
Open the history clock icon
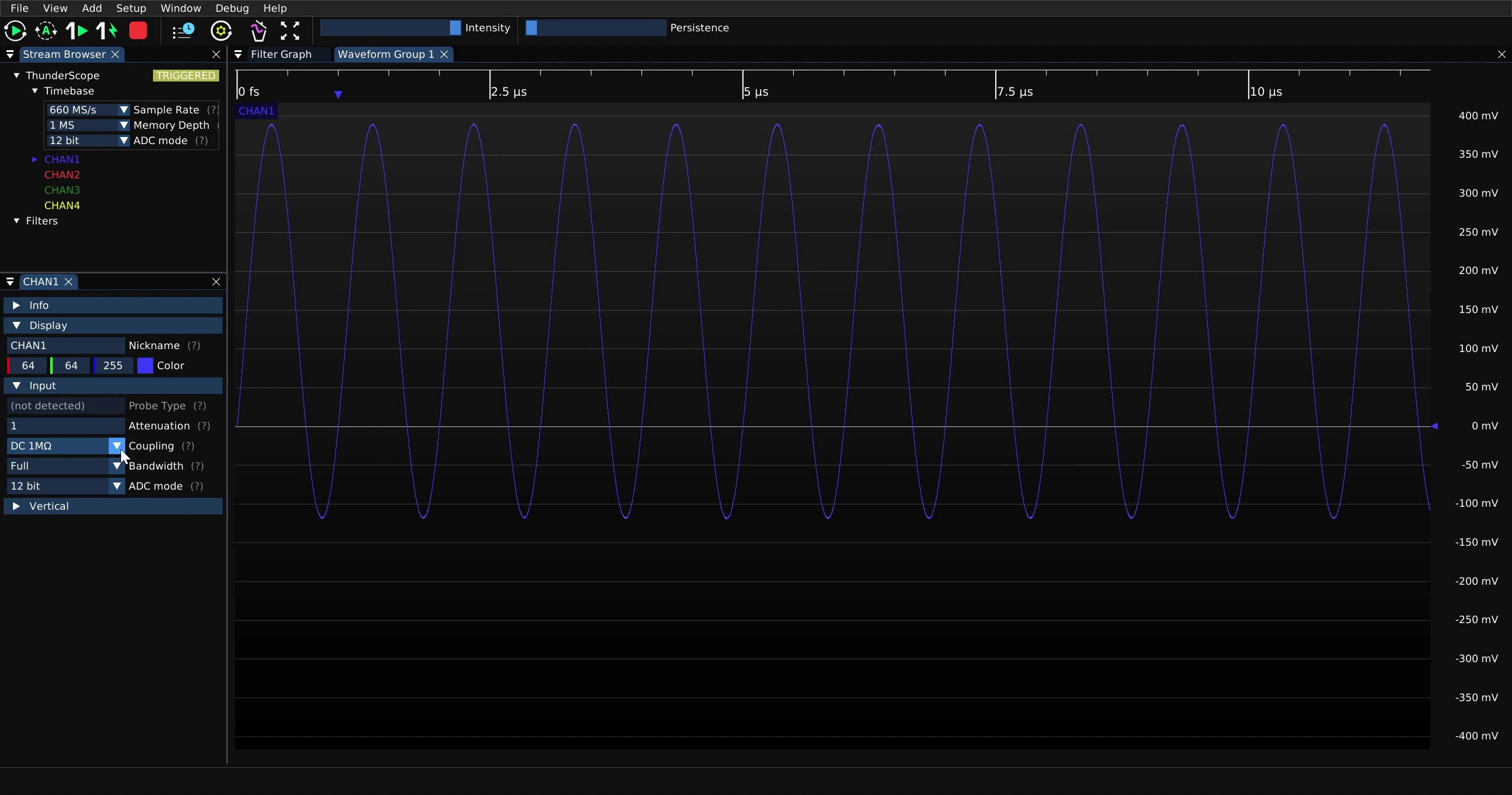click(x=184, y=31)
